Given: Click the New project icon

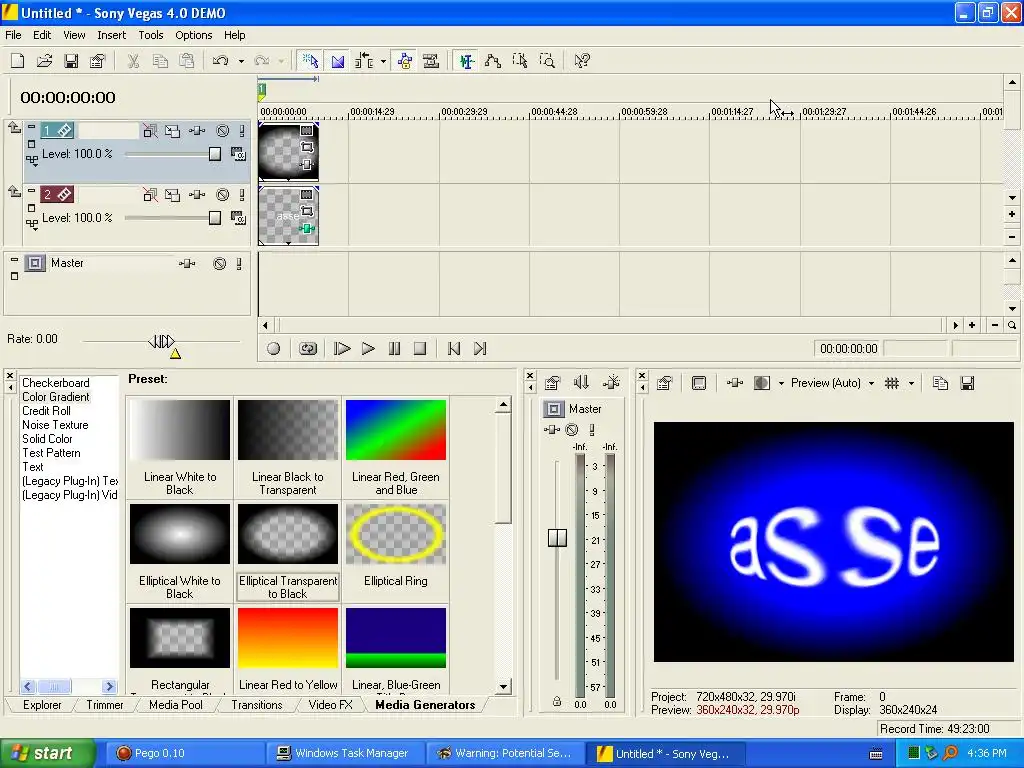Looking at the screenshot, I should point(18,61).
